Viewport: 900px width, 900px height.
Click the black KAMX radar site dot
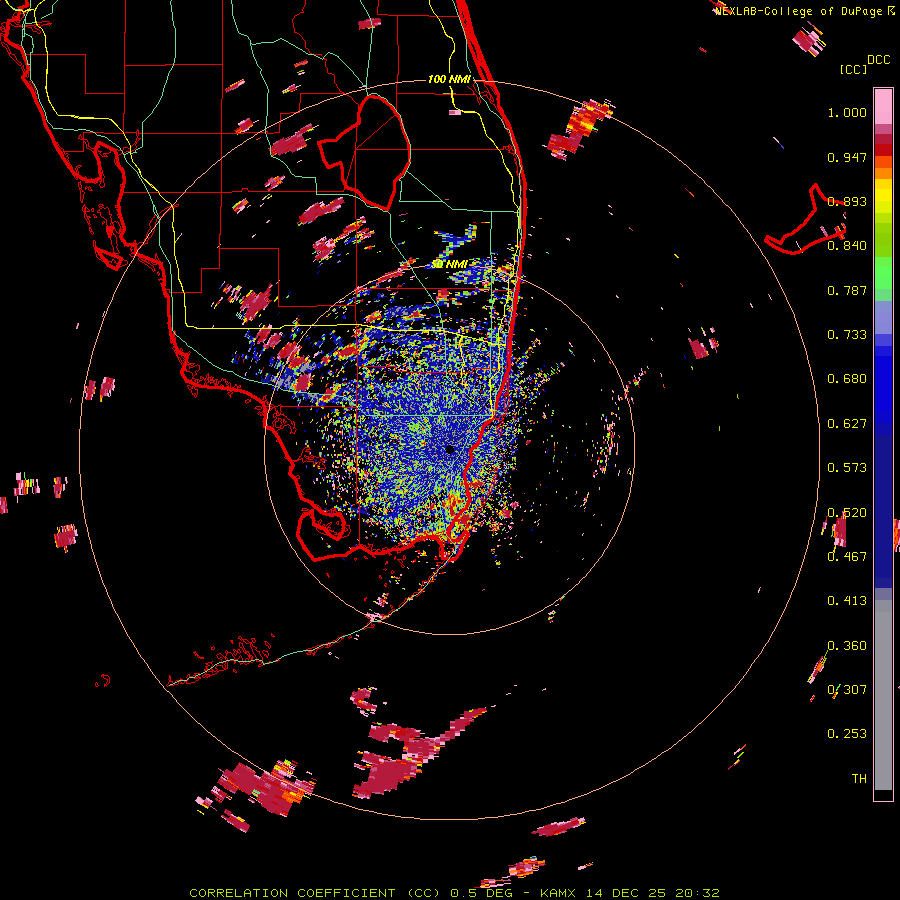pos(450,449)
